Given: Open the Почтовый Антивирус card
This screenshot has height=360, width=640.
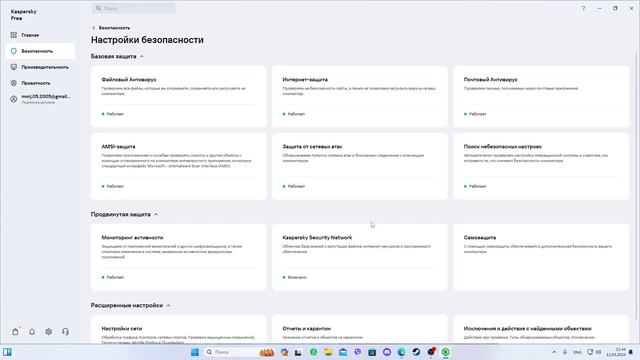Looking at the screenshot, I should pos(541,97).
